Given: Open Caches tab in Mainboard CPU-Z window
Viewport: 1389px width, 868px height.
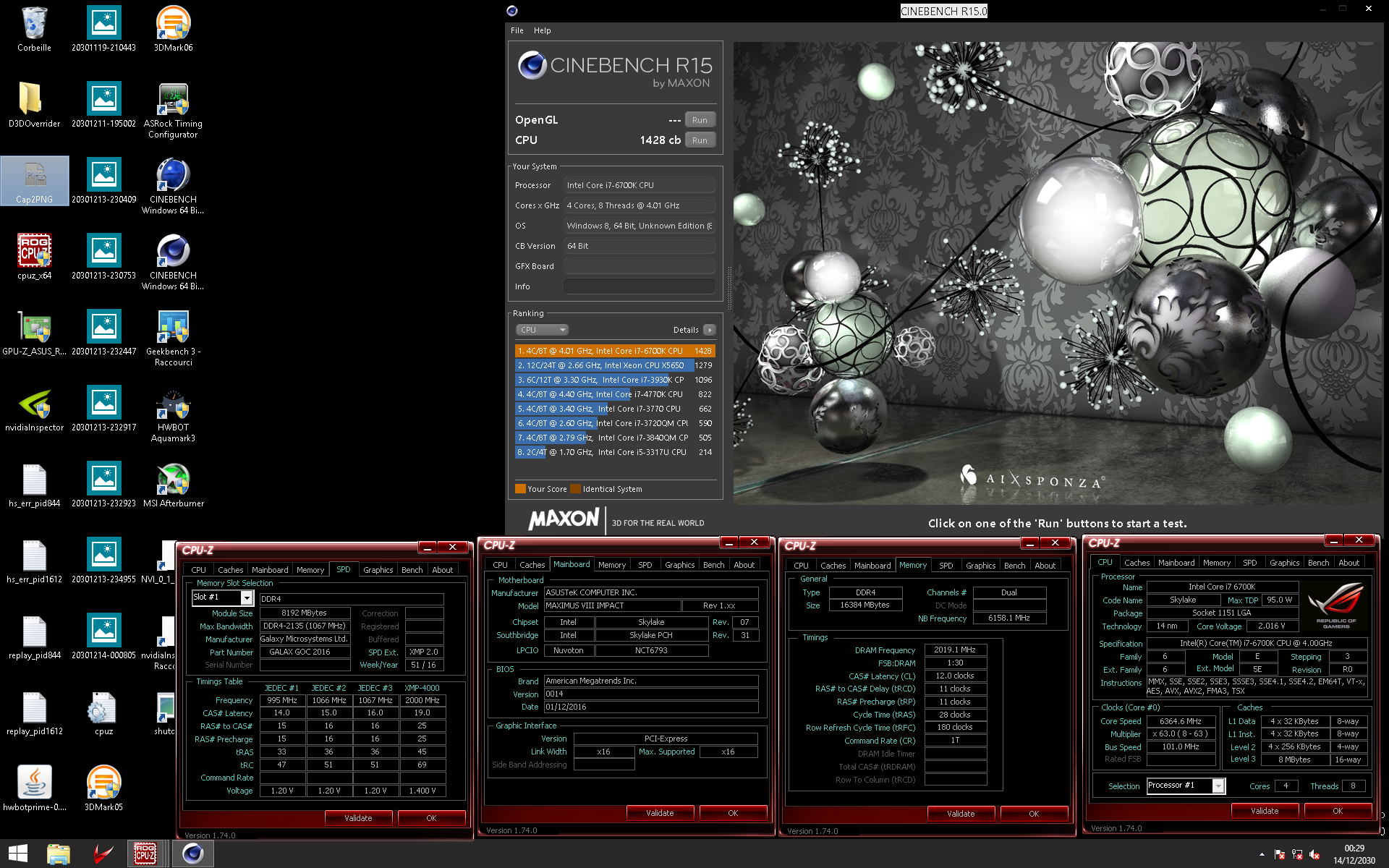Looking at the screenshot, I should tap(532, 565).
